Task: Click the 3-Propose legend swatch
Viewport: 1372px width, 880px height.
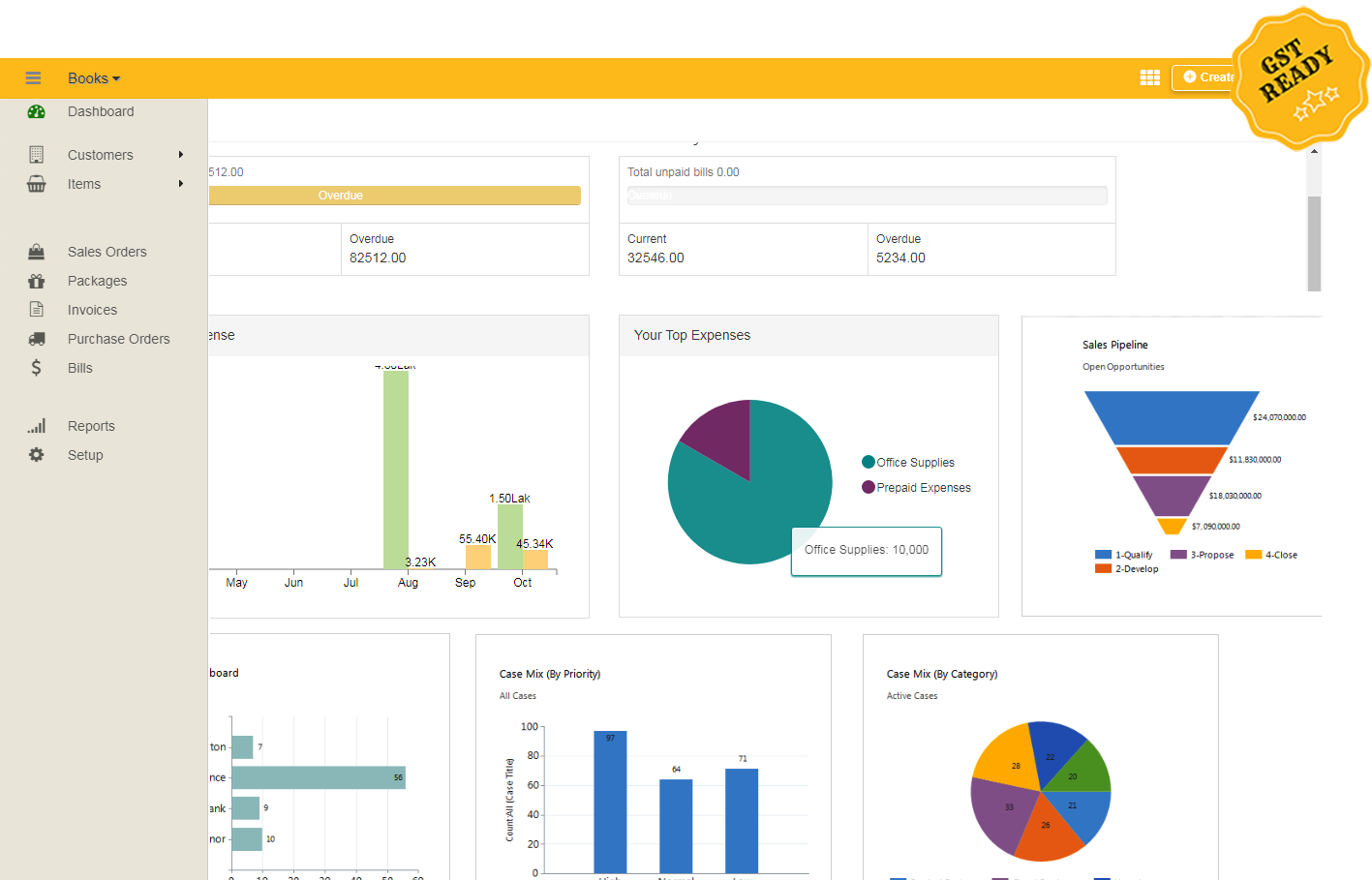Action: (x=1178, y=555)
